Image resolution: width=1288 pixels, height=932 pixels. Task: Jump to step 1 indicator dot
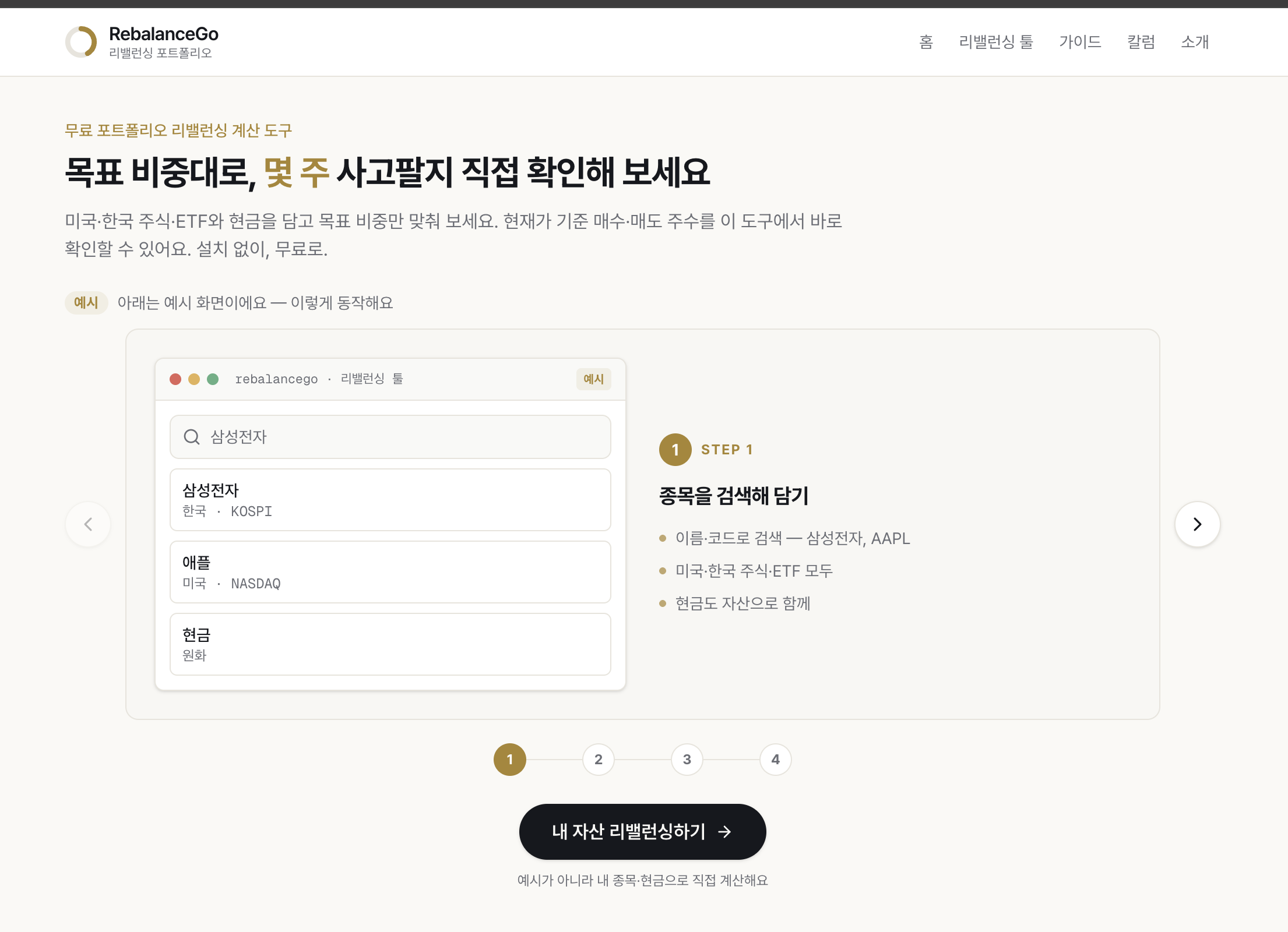tap(510, 760)
